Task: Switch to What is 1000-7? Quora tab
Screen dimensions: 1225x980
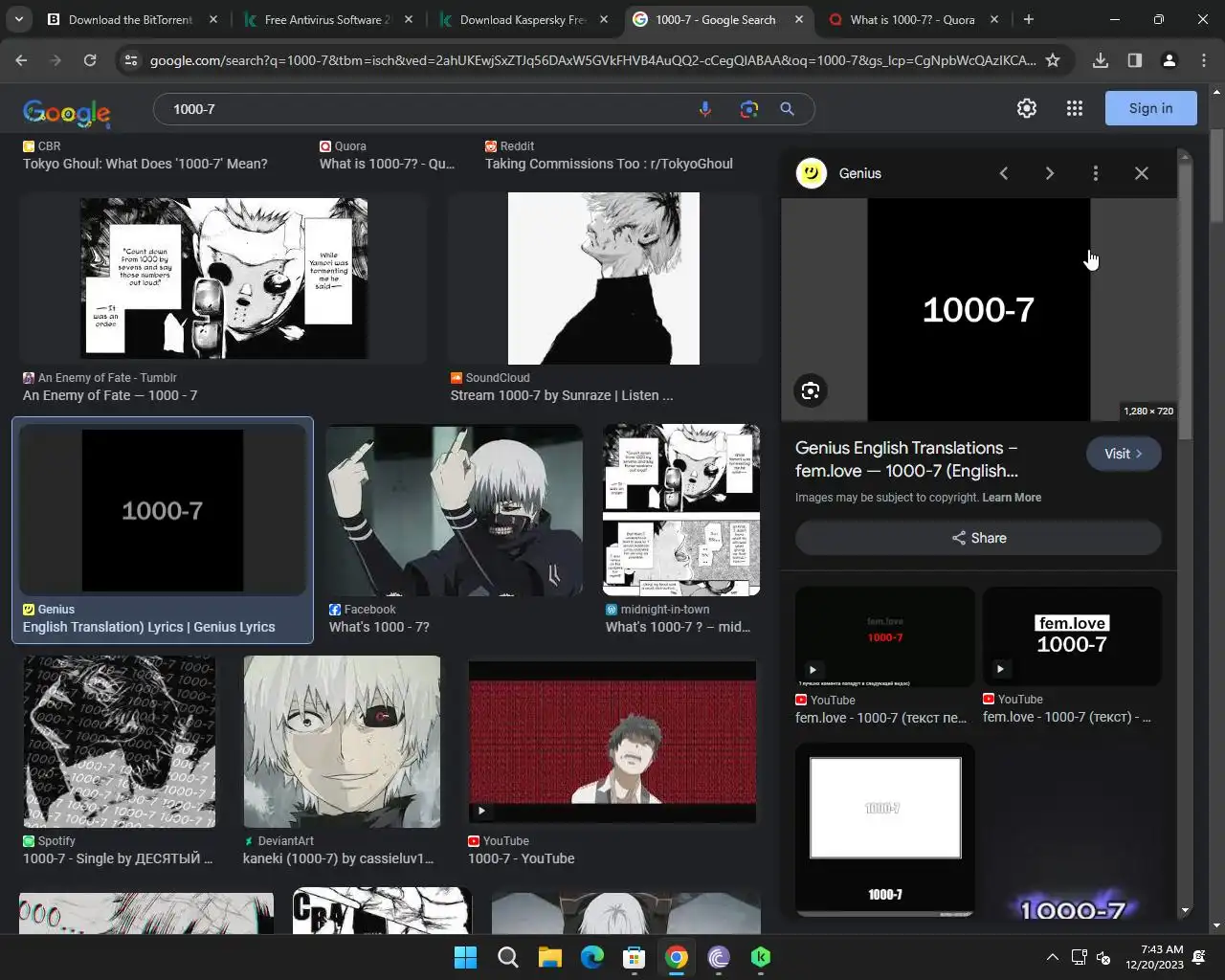Action: [911, 19]
